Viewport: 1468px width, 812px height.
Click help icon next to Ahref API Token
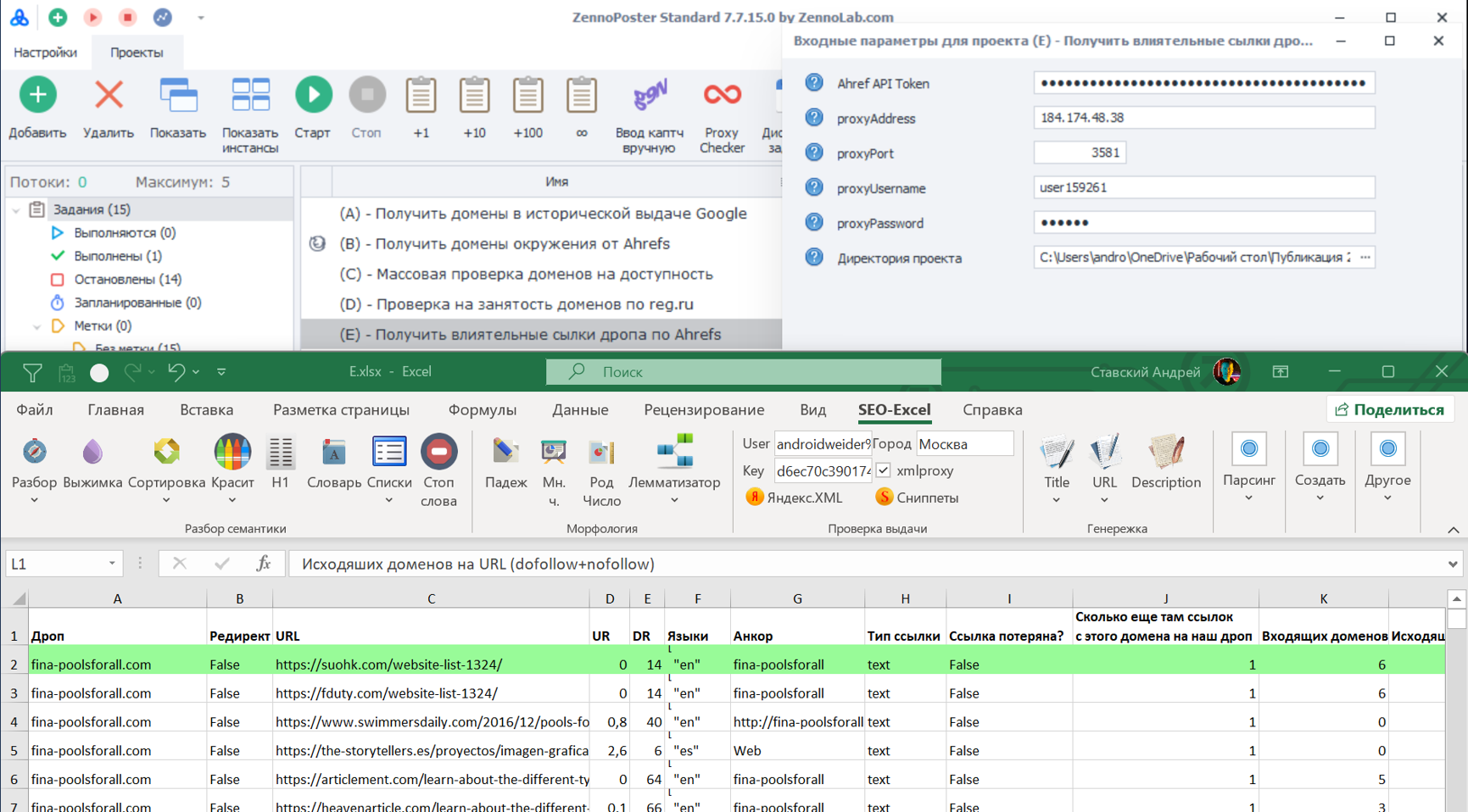(814, 83)
